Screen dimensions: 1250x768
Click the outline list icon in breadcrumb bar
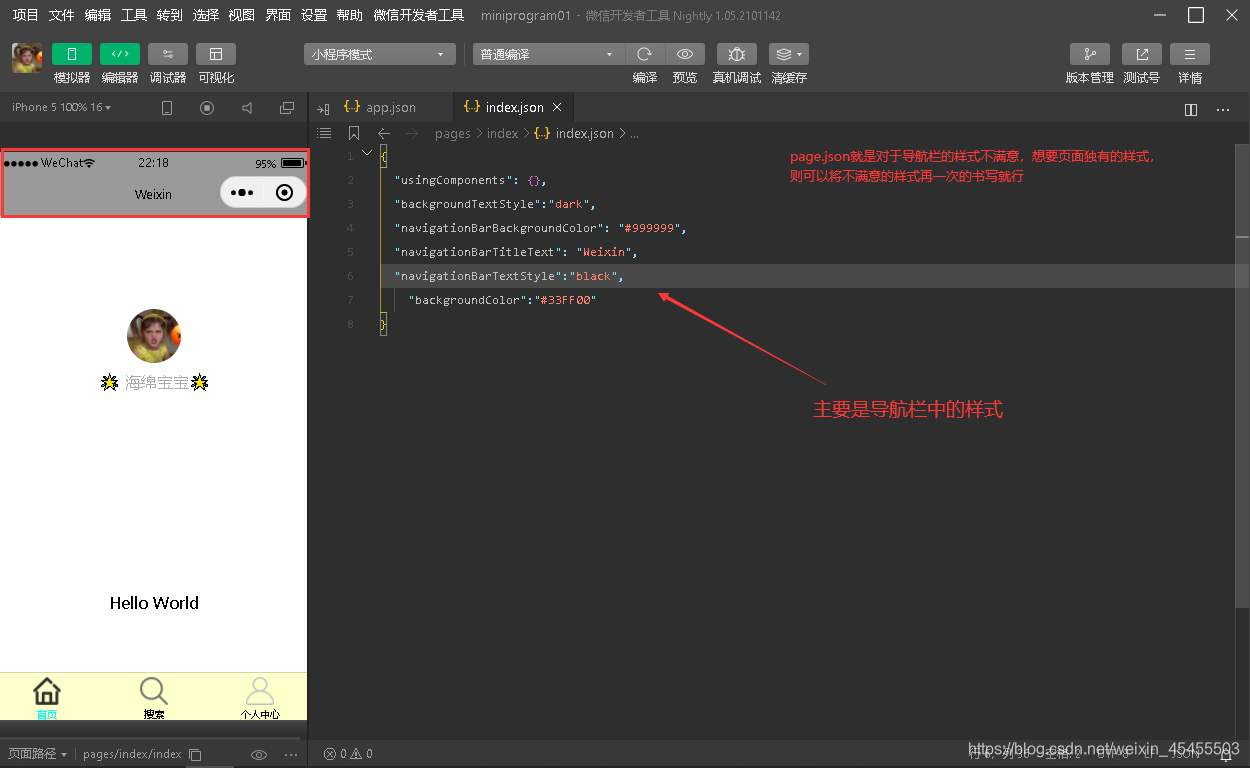324,133
